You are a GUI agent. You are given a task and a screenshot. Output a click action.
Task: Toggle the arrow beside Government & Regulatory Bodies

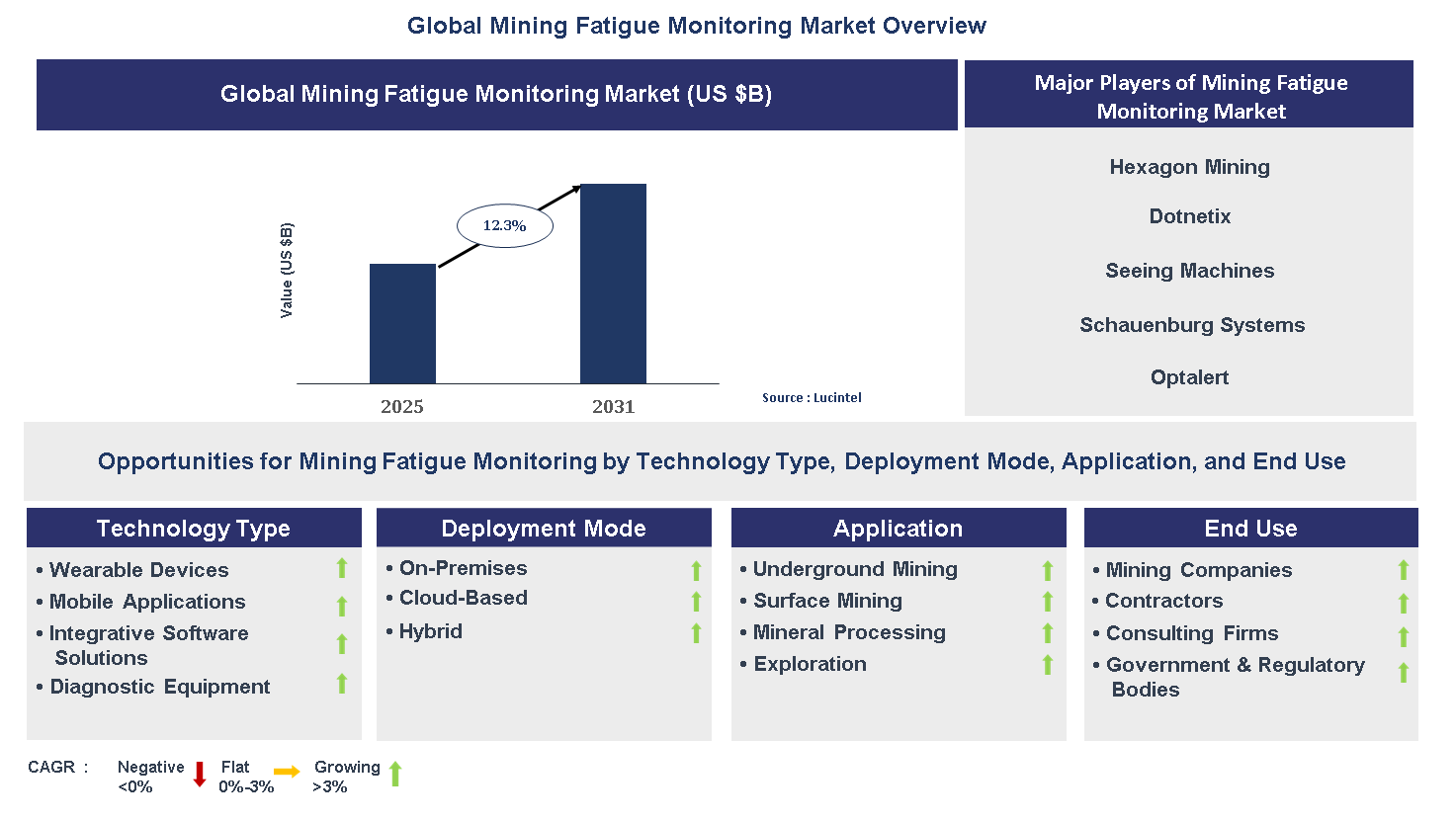[x=1403, y=672]
